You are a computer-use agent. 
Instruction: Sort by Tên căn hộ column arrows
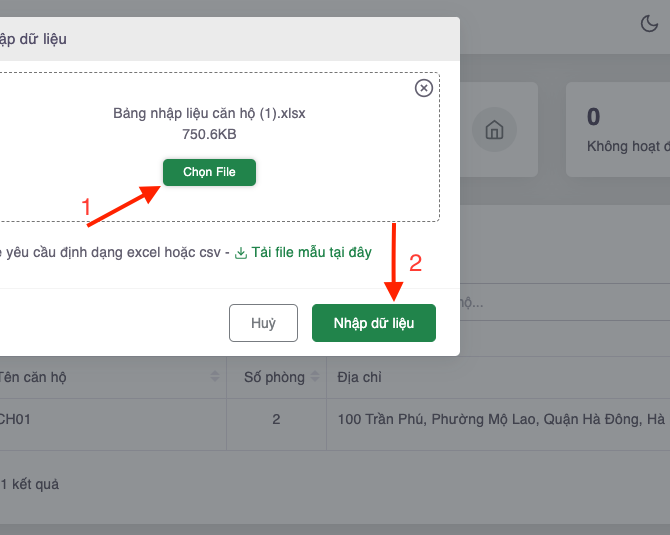215,377
